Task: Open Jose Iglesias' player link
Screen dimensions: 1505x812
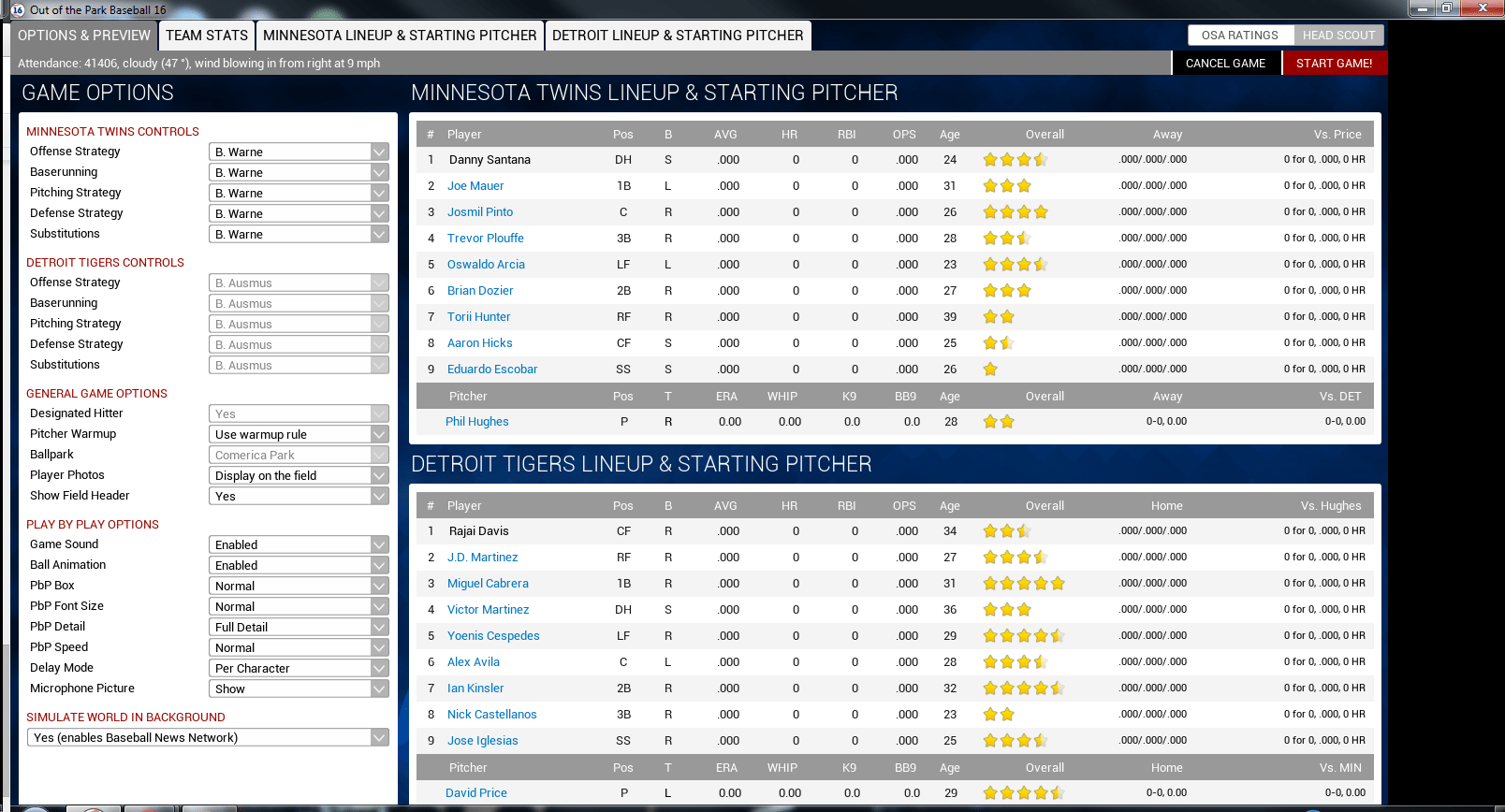Action: [x=483, y=741]
